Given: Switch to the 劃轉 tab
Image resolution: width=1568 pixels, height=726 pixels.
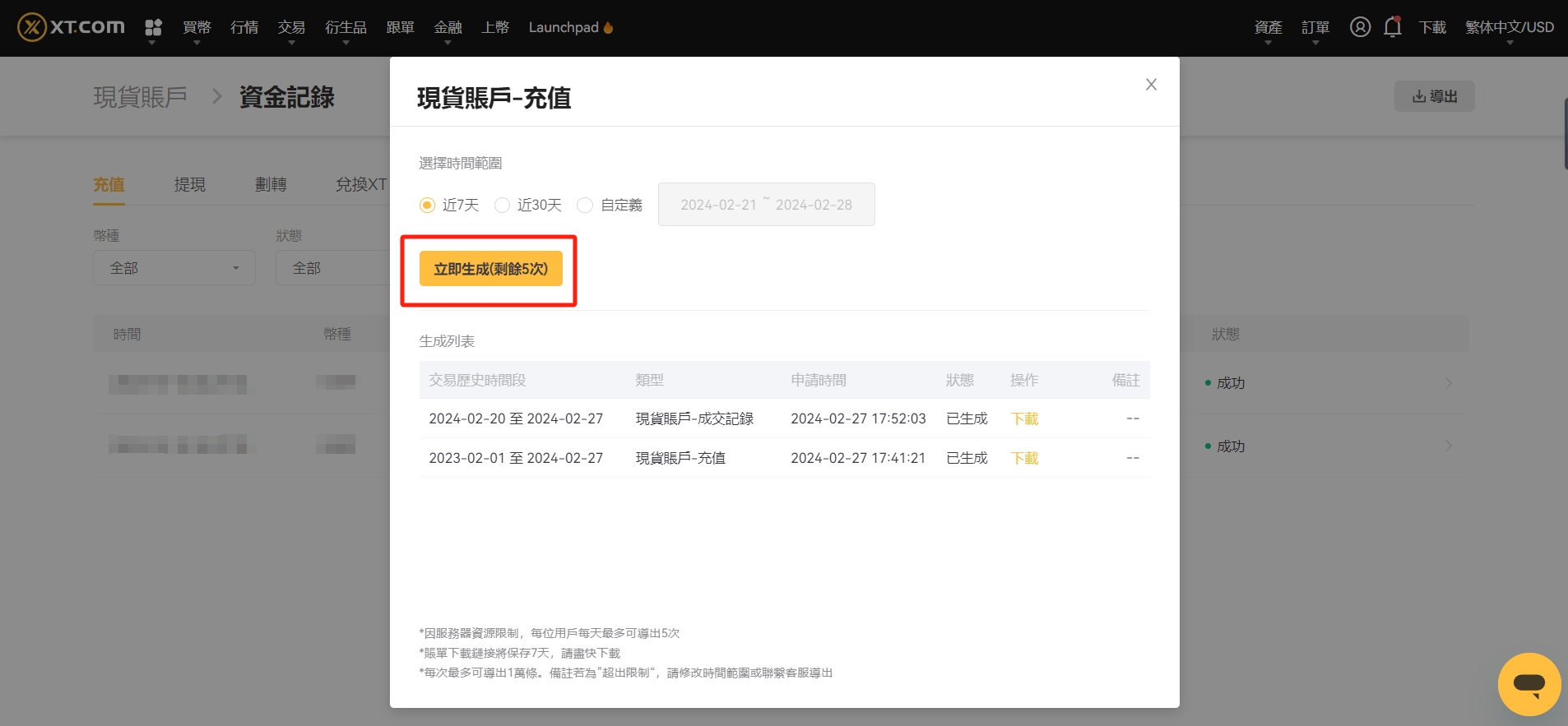Looking at the screenshot, I should tap(271, 185).
